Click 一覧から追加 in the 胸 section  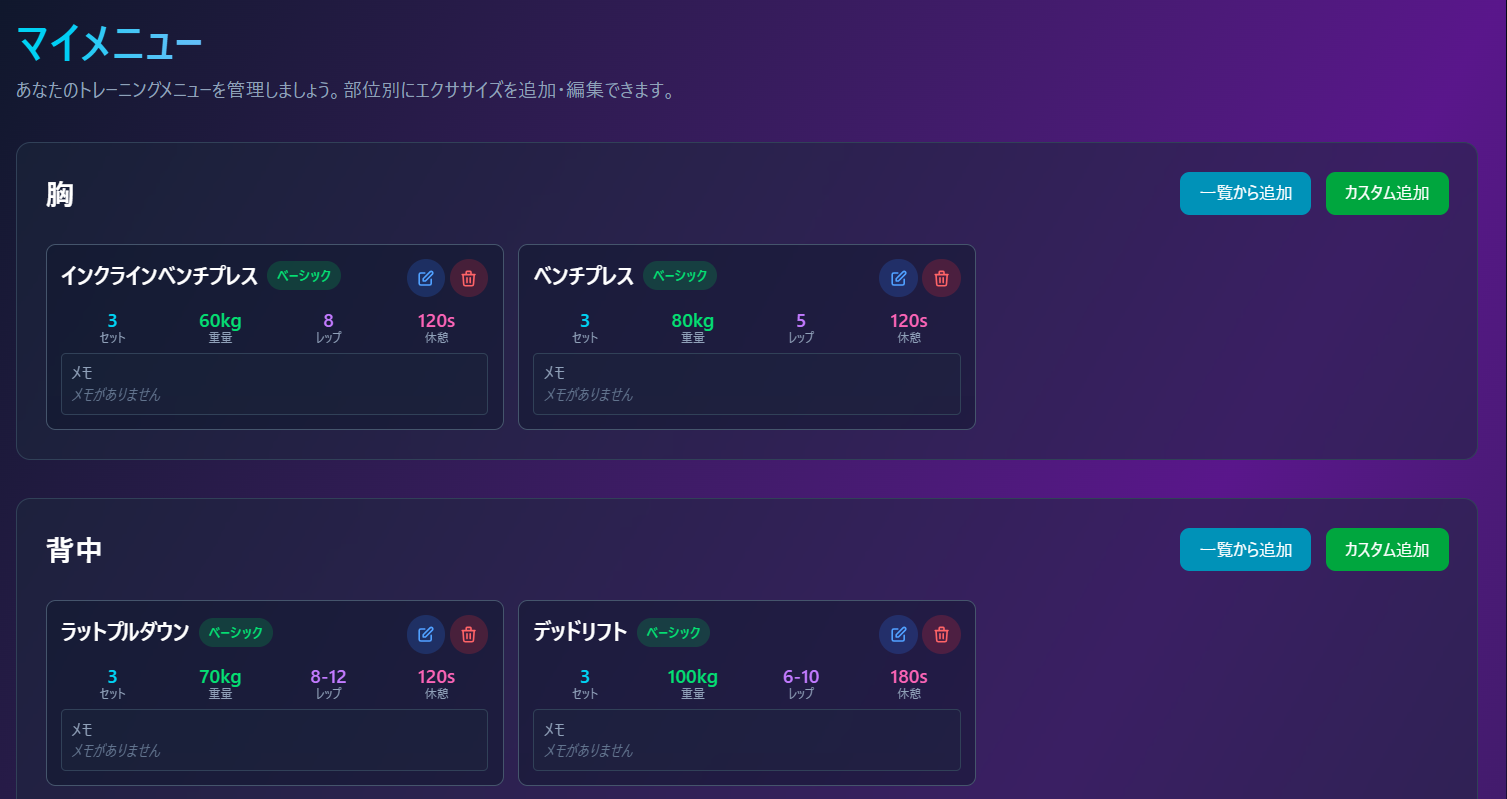pyautogui.click(x=1245, y=193)
